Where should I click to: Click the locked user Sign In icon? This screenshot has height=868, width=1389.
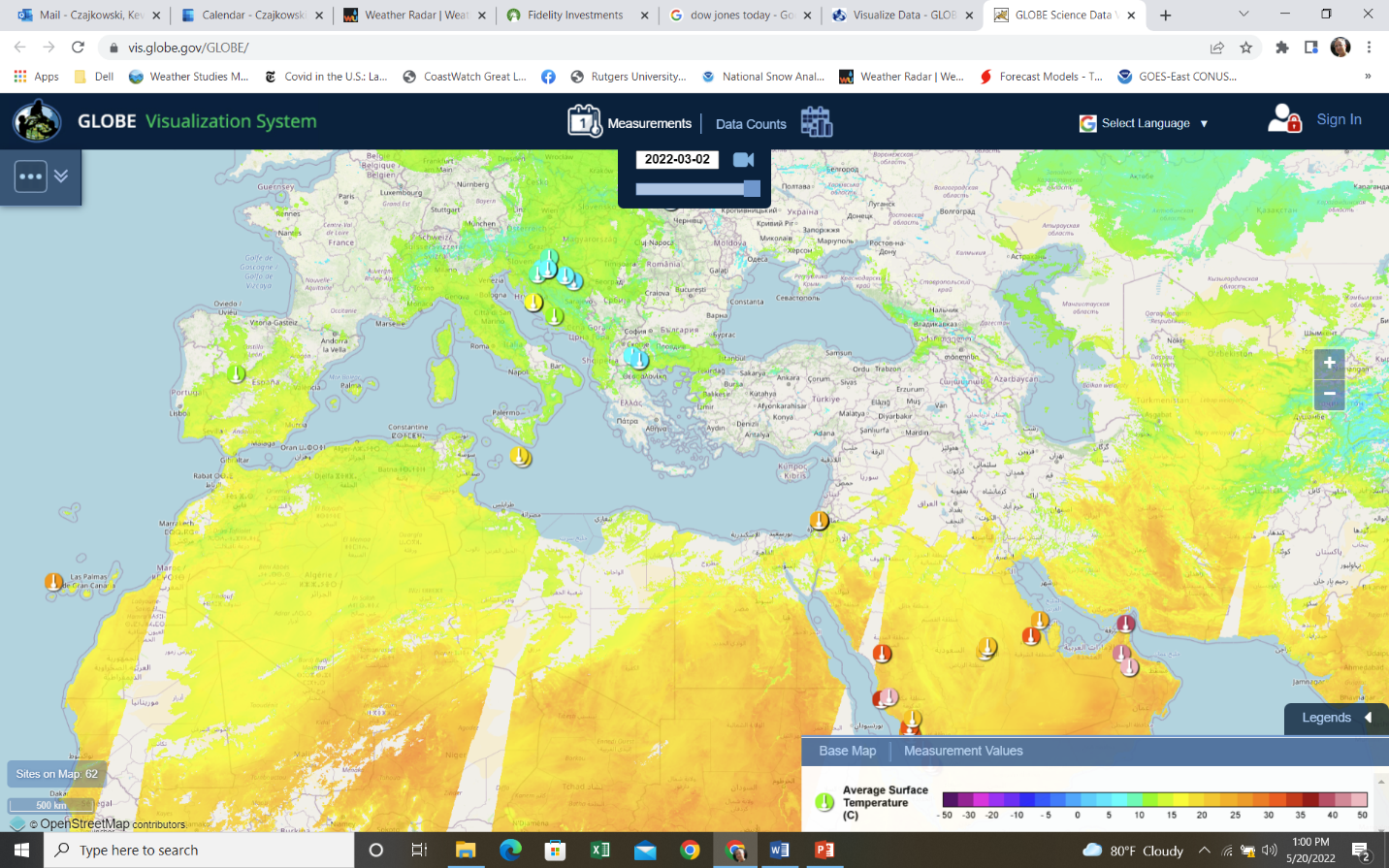(x=1284, y=120)
